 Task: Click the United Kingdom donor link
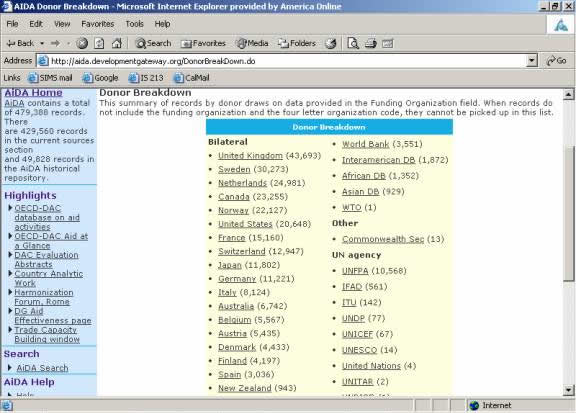click(x=250, y=156)
